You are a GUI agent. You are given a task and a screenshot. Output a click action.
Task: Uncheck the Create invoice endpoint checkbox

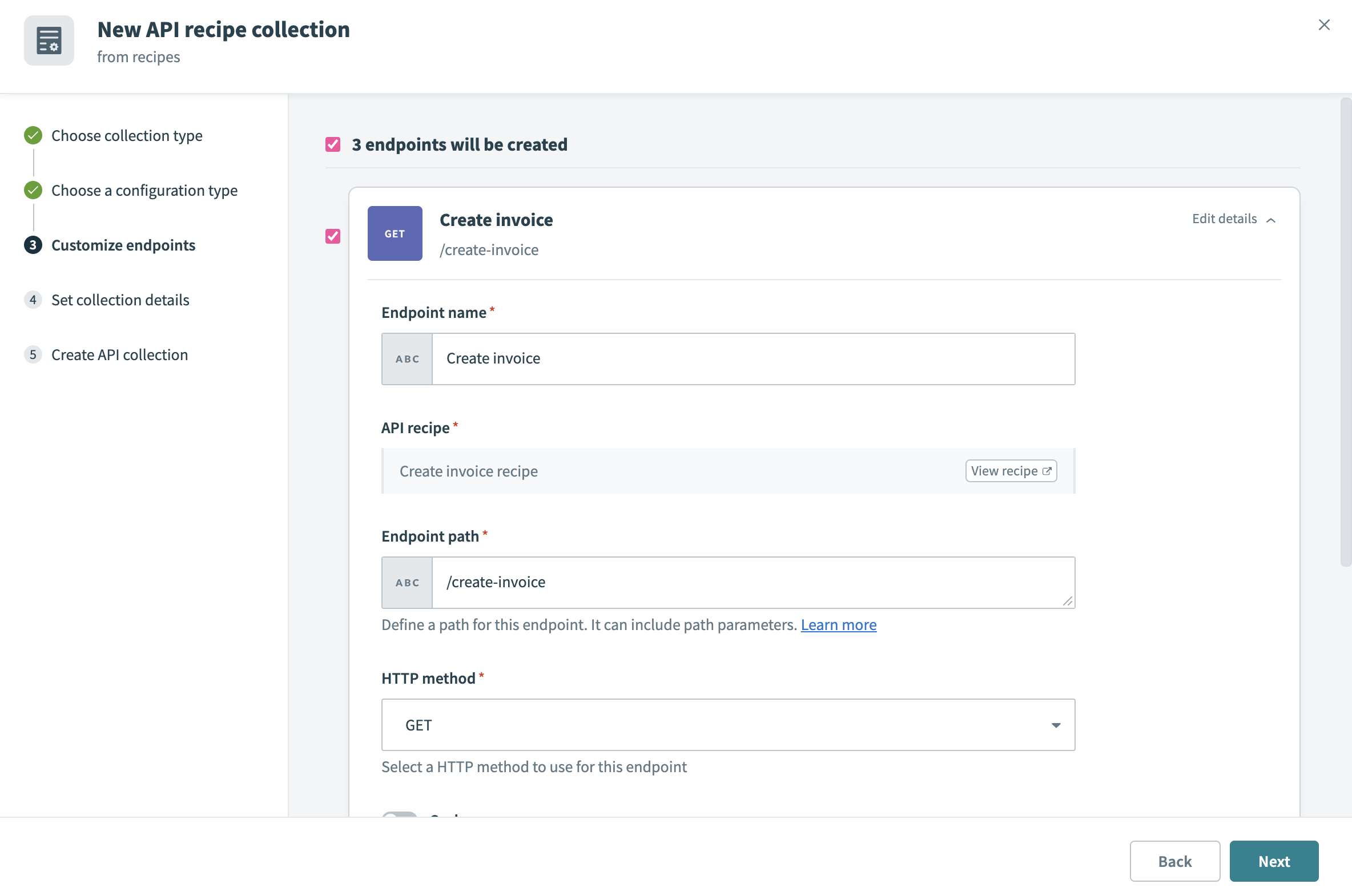coord(333,236)
